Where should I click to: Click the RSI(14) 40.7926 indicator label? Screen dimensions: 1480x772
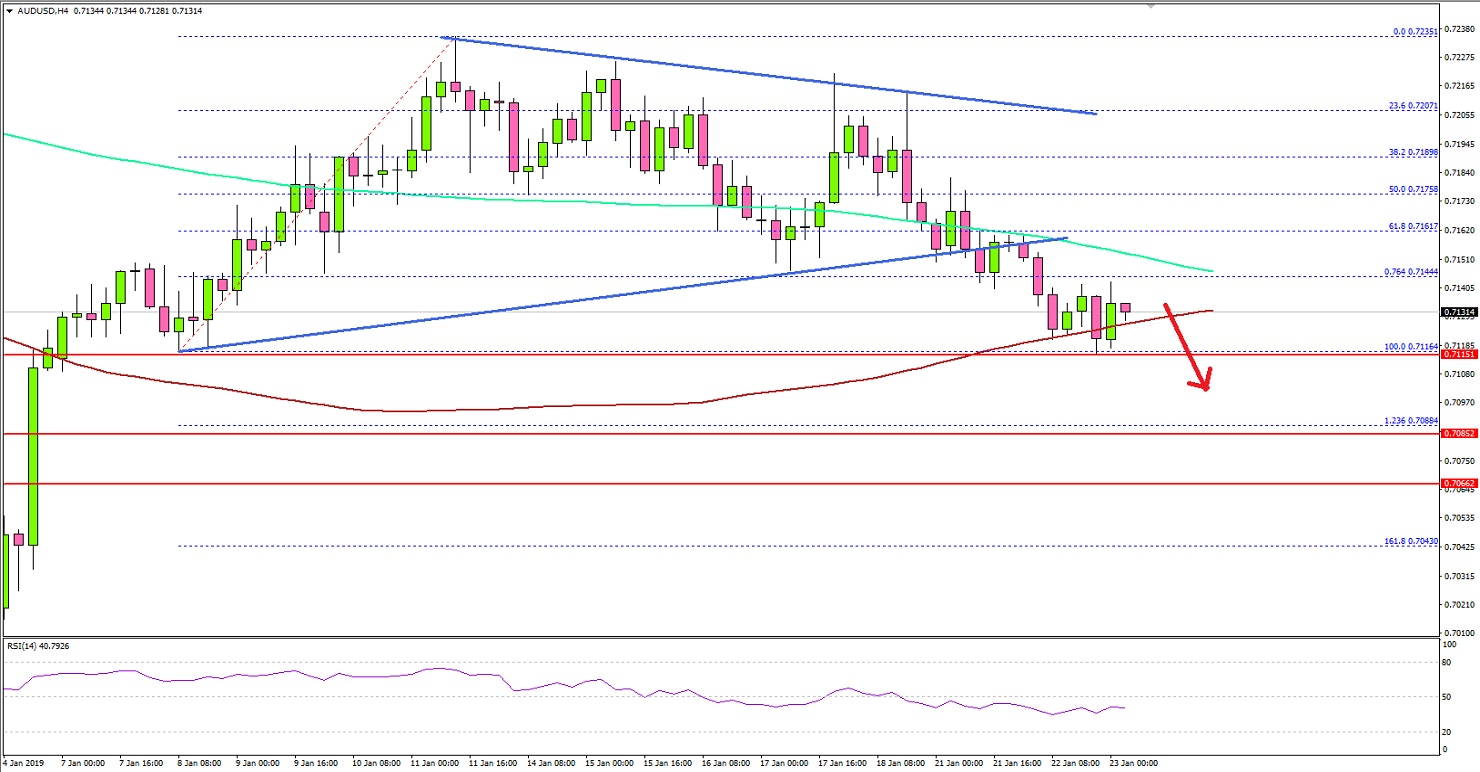click(40, 646)
